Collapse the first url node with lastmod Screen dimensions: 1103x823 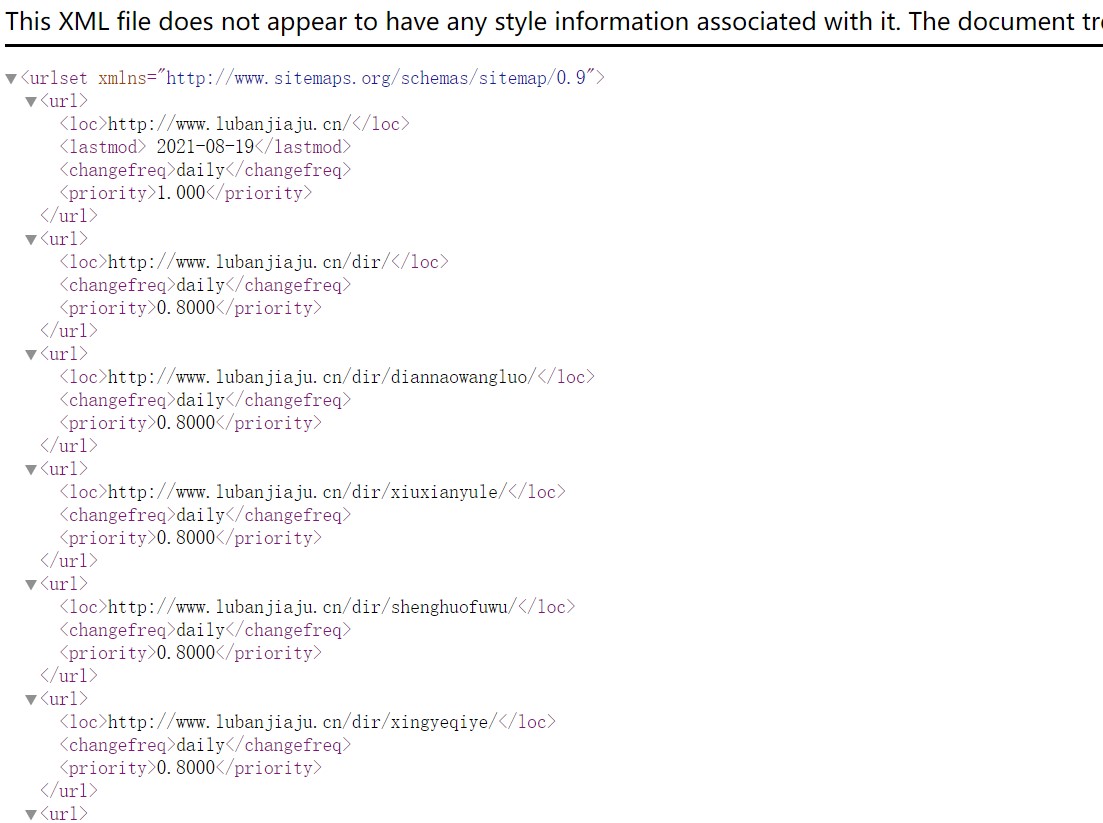click(x=31, y=101)
